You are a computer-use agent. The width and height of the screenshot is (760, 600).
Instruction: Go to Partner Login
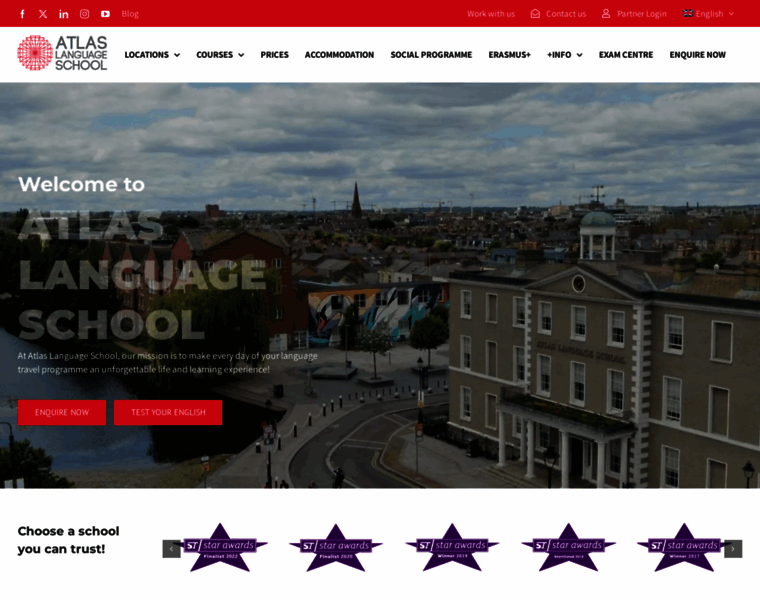(634, 14)
